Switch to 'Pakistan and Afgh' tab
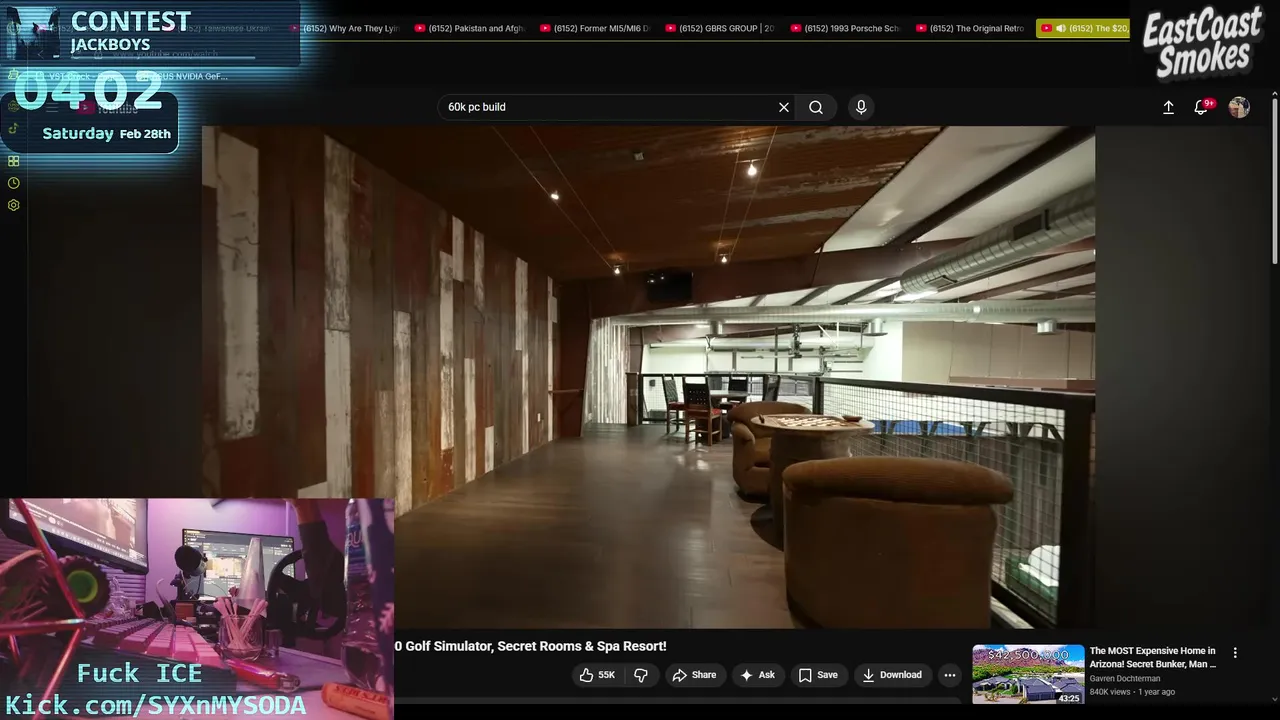Screen dimensions: 1280x720 tap(470, 28)
